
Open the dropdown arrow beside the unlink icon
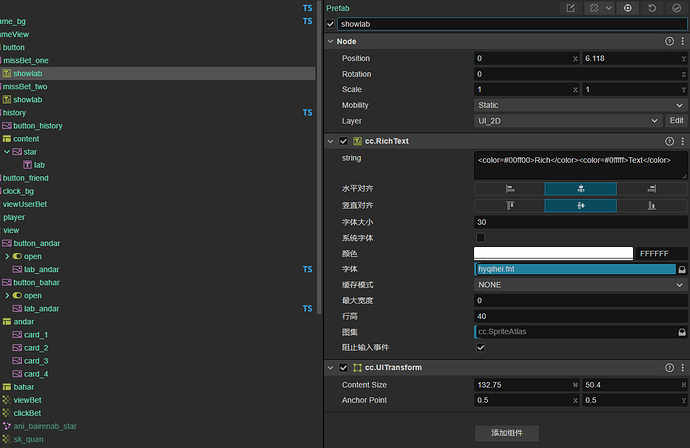coord(609,8)
